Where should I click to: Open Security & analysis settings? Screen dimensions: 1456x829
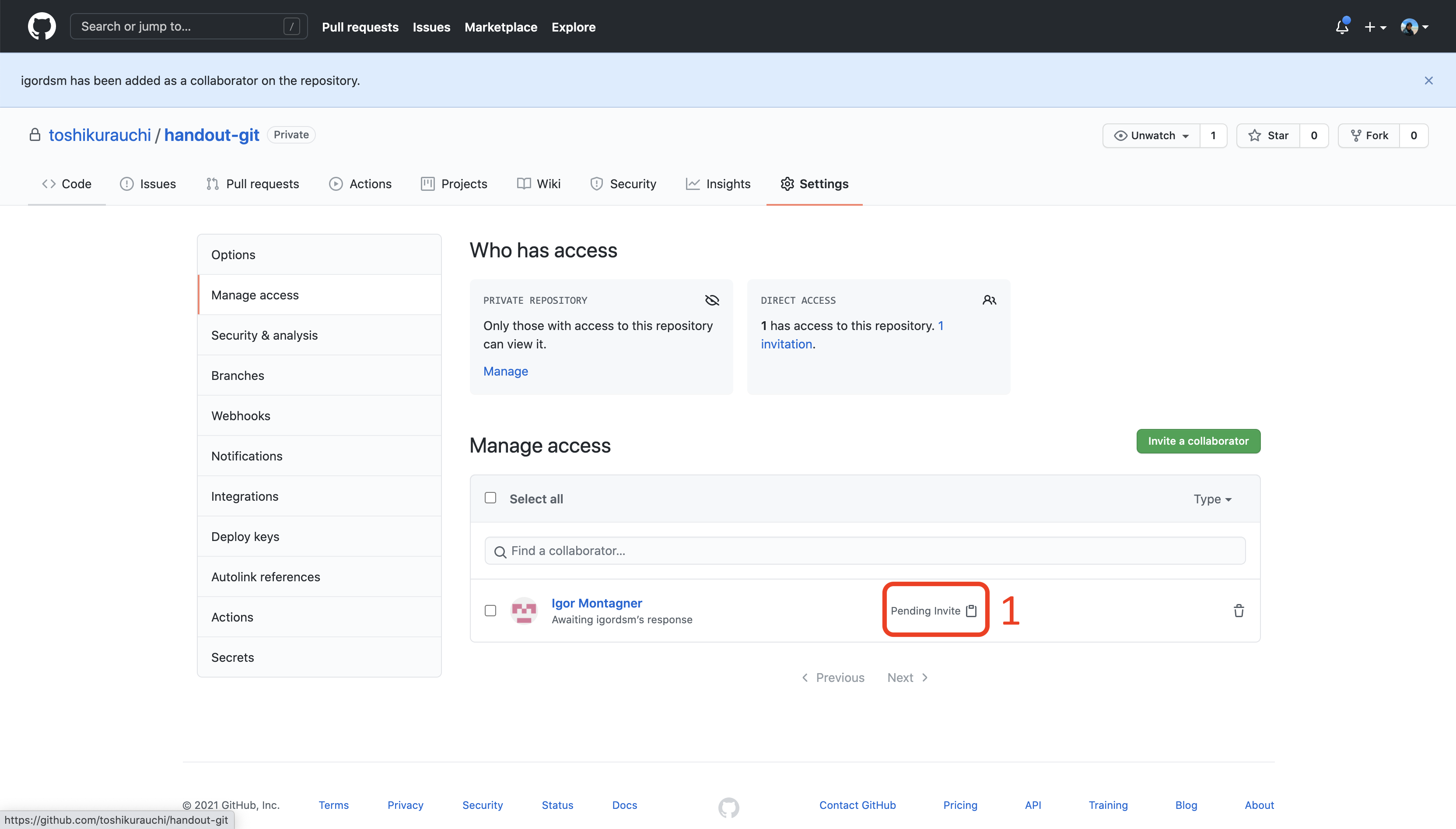(x=319, y=335)
